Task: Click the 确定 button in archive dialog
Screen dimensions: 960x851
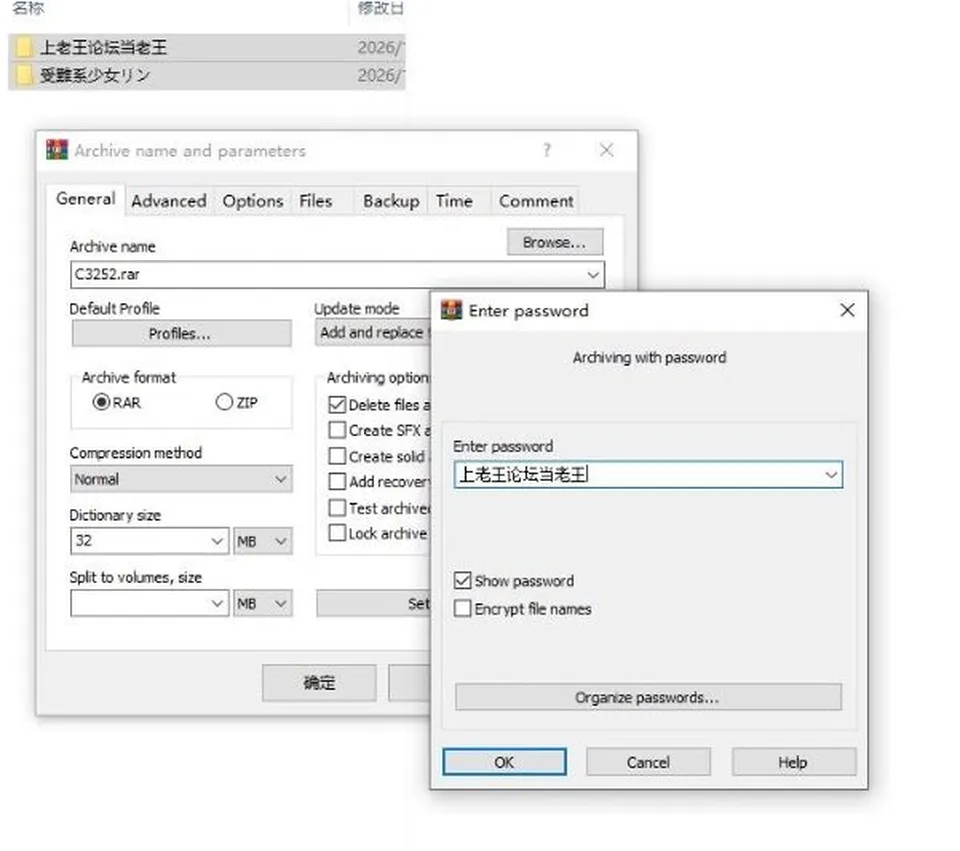Action: click(x=320, y=683)
